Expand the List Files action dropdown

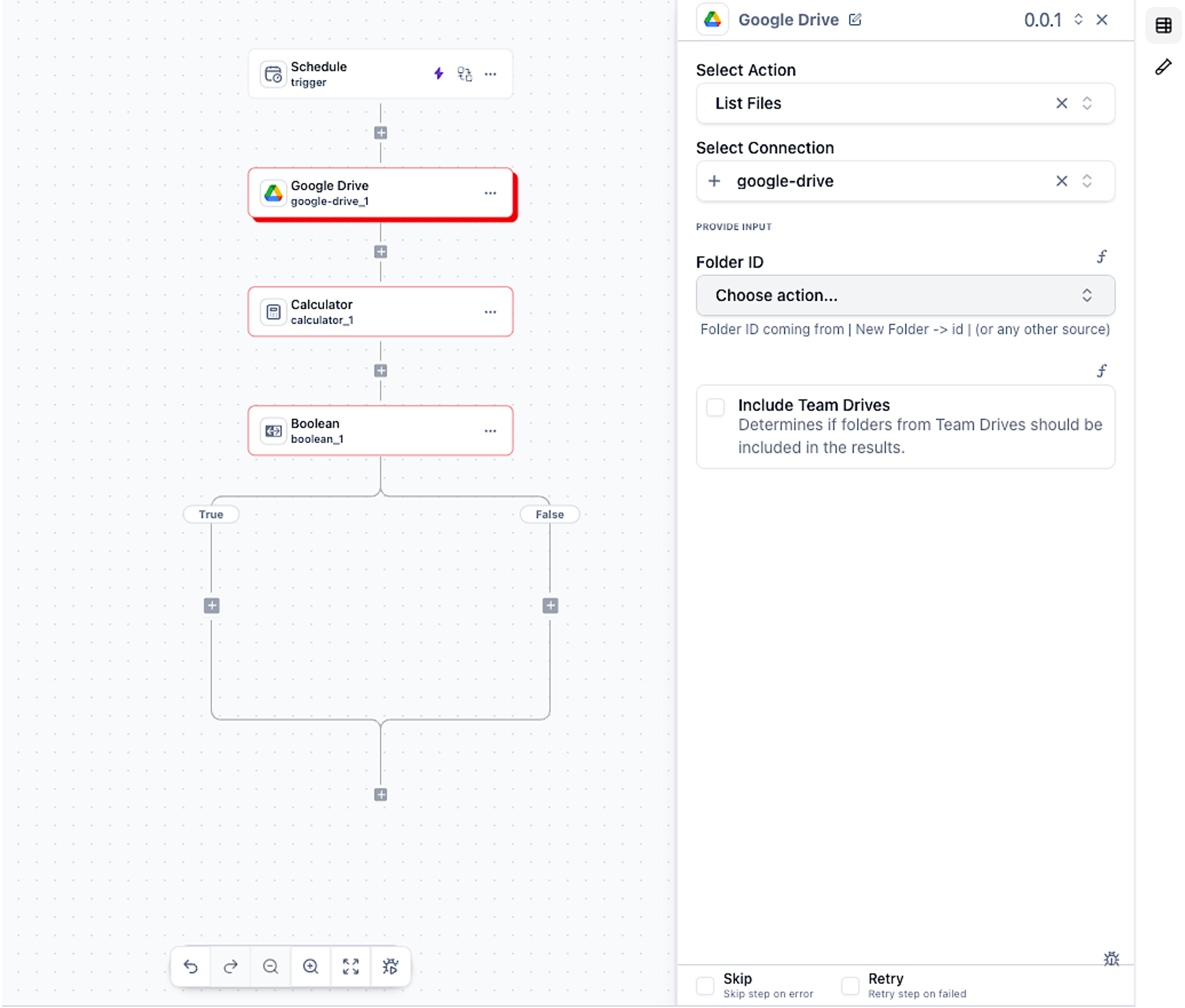pos(1086,103)
